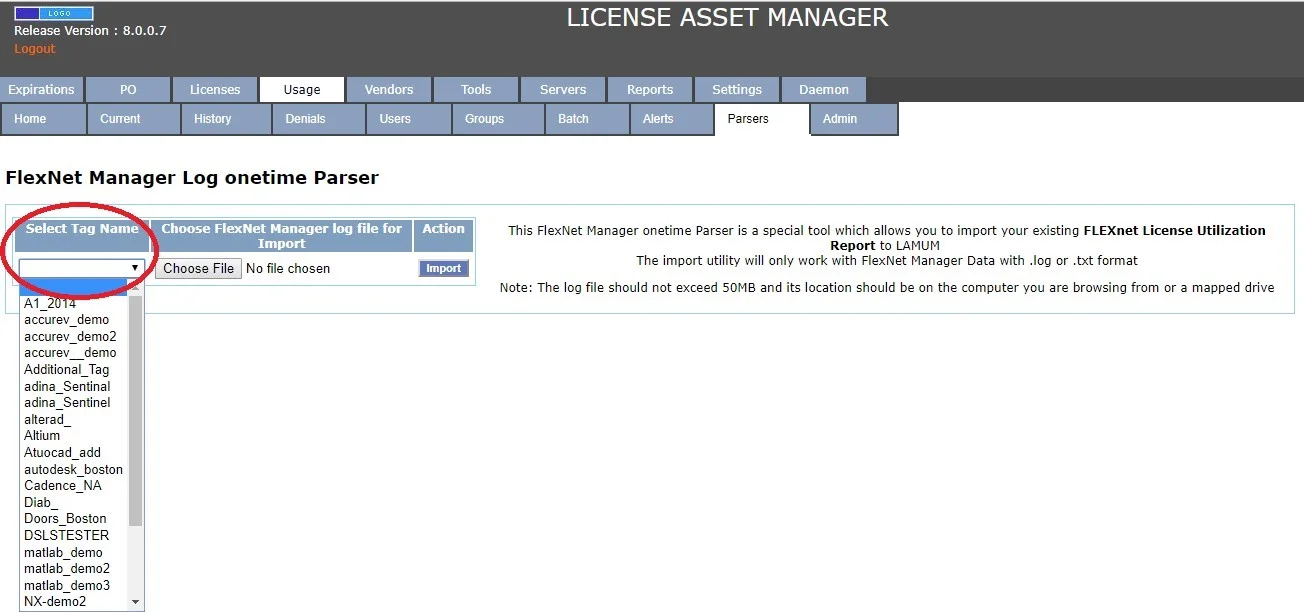Select the Usage tab
This screenshot has width=1304, height=612.
pyautogui.click(x=302, y=90)
